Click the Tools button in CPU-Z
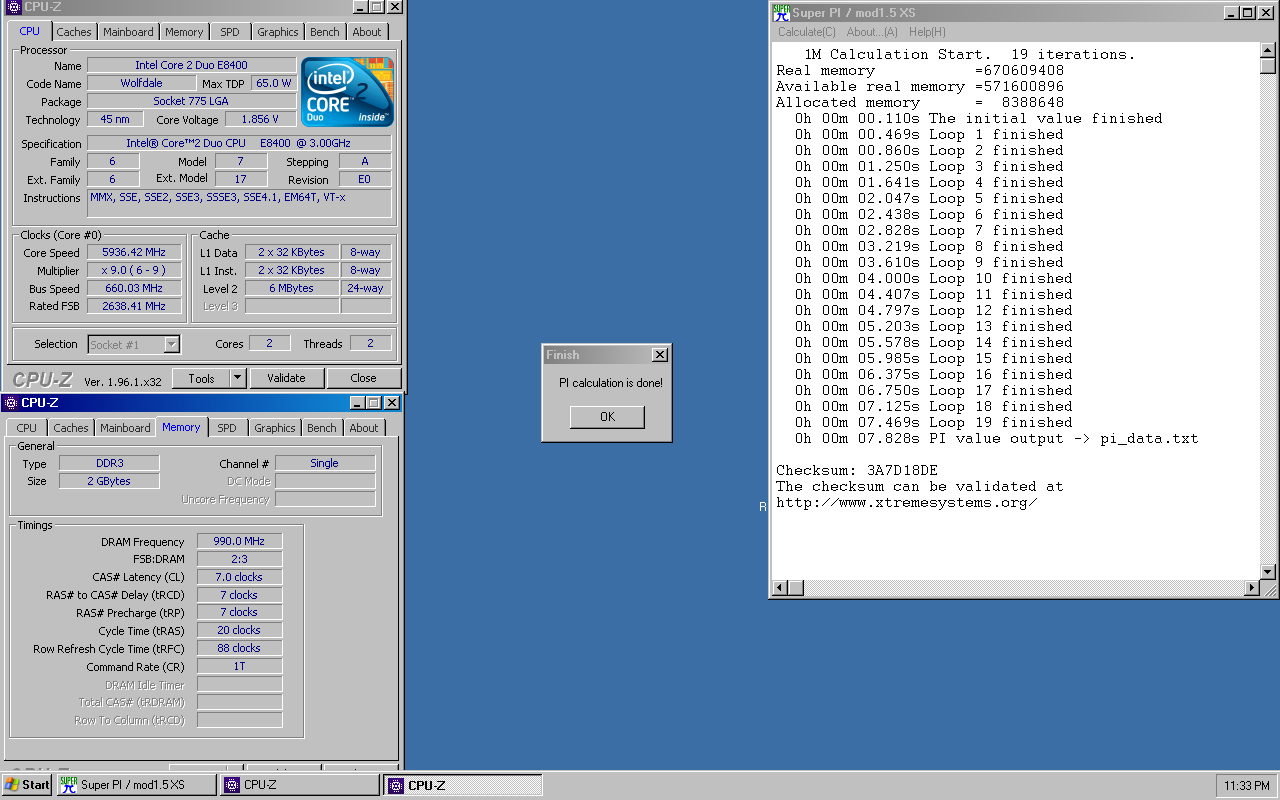1280x800 pixels. pyautogui.click(x=201, y=378)
